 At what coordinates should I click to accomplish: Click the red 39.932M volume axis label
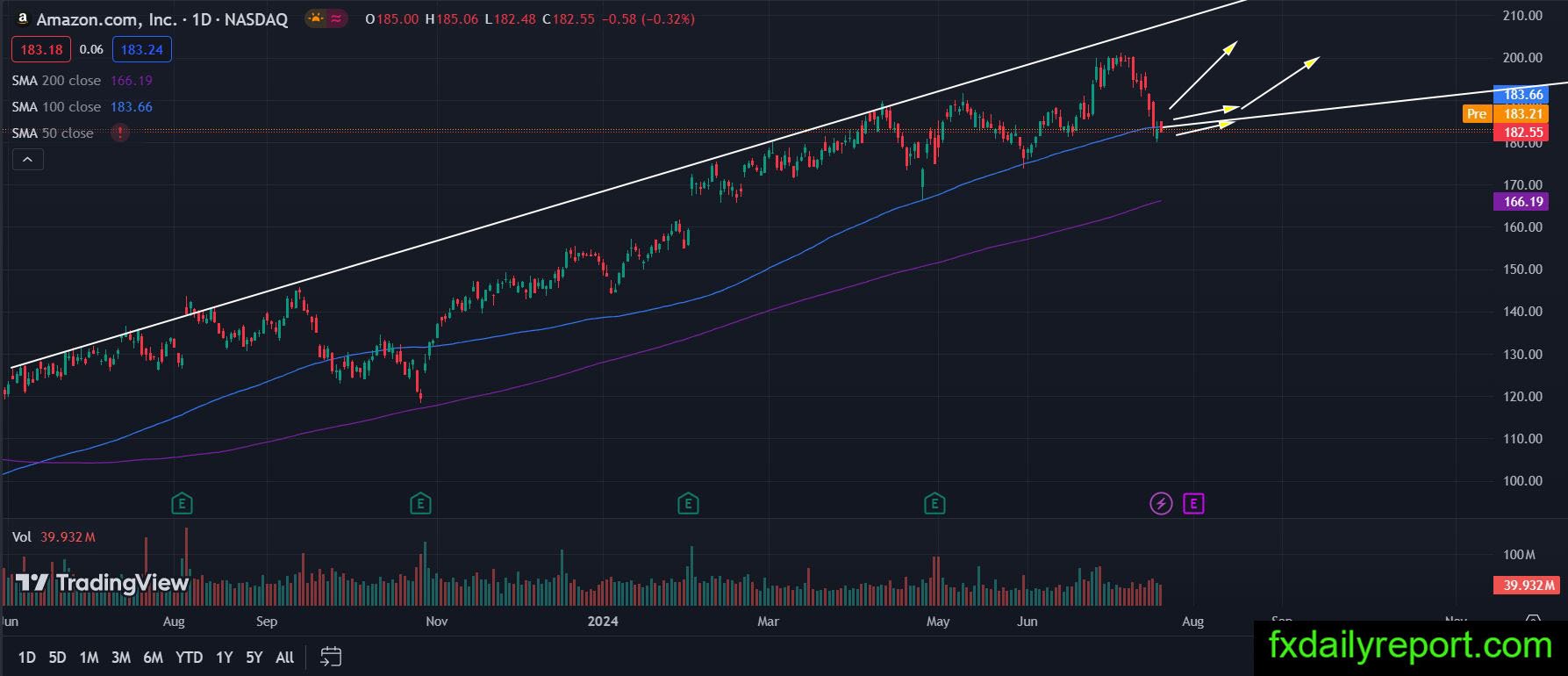point(1526,585)
